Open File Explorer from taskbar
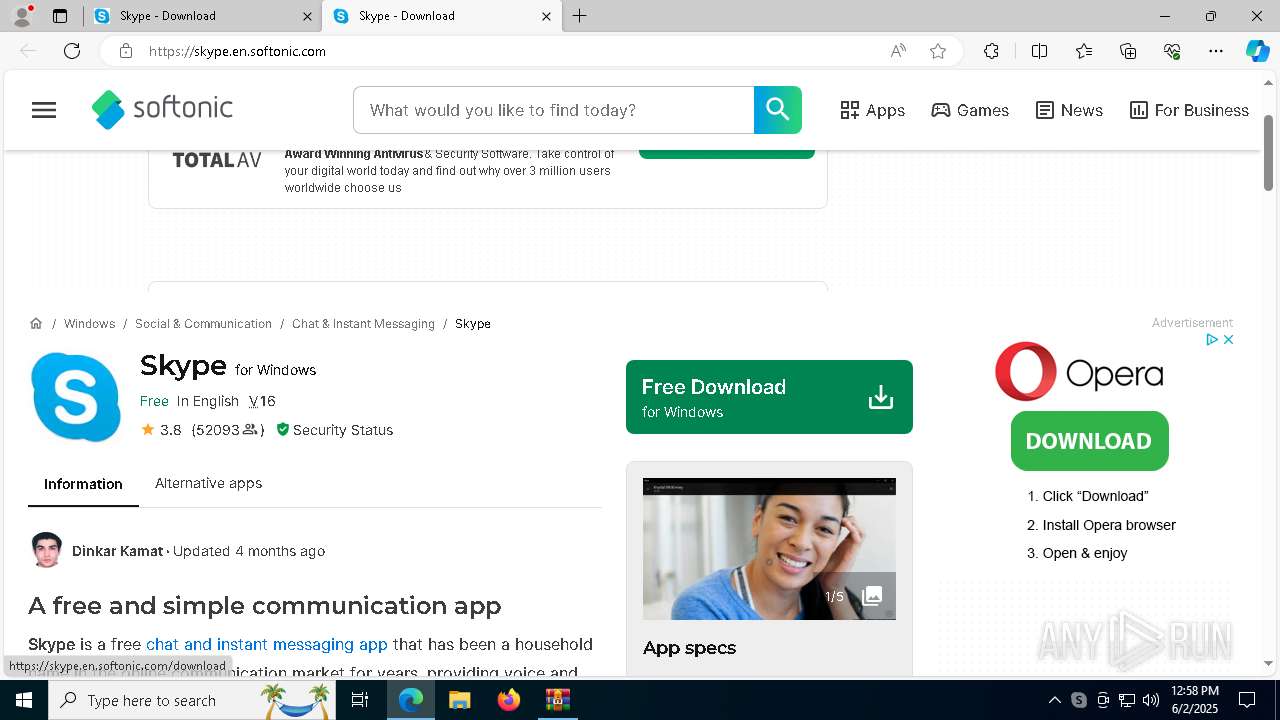 tap(459, 700)
